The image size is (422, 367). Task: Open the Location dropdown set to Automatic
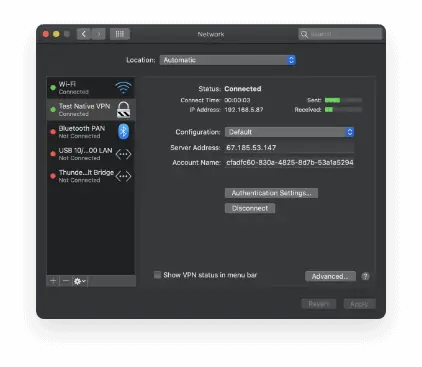[x=228, y=60]
